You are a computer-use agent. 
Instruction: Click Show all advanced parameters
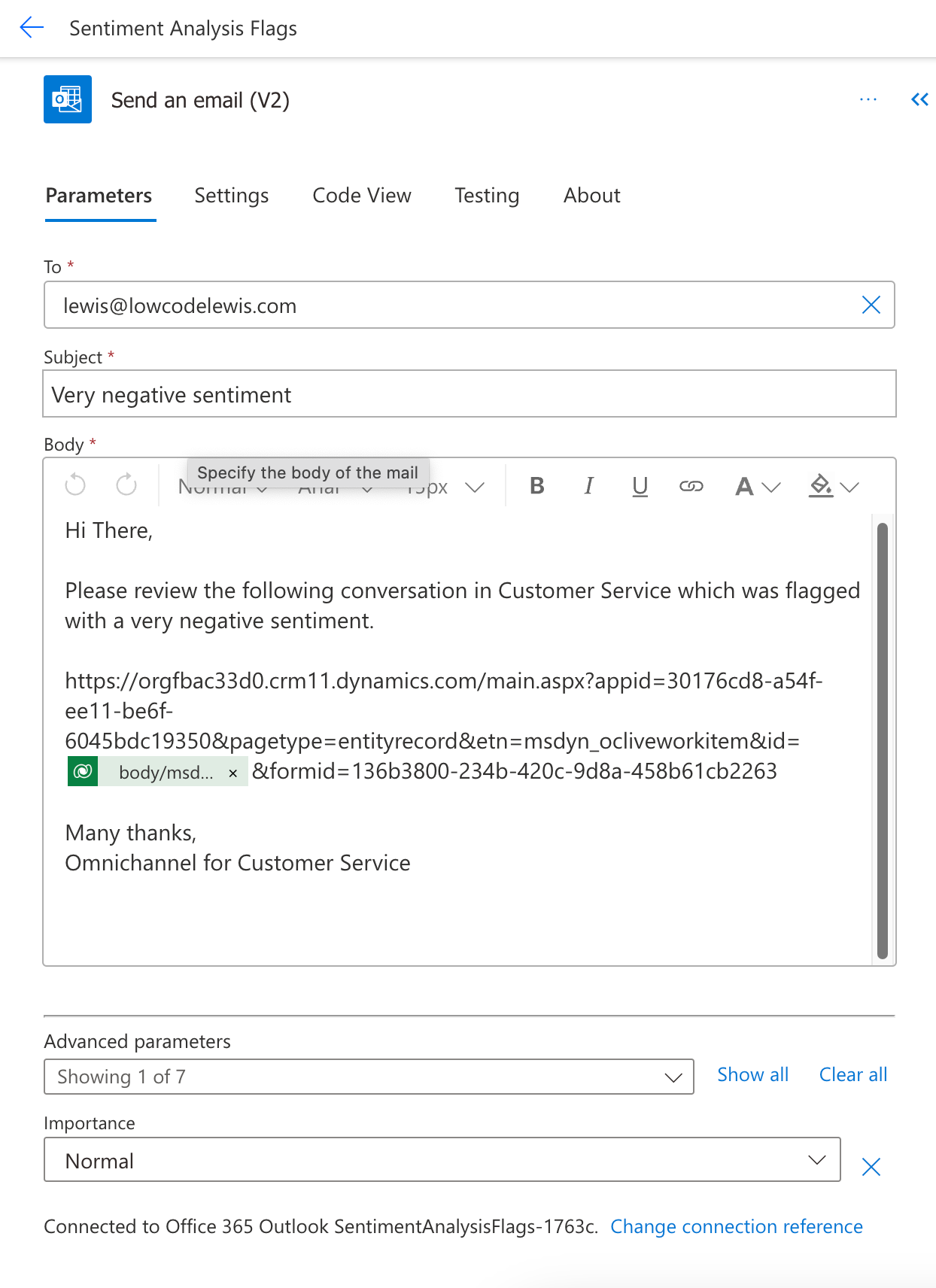pyautogui.click(x=752, y=1074)
